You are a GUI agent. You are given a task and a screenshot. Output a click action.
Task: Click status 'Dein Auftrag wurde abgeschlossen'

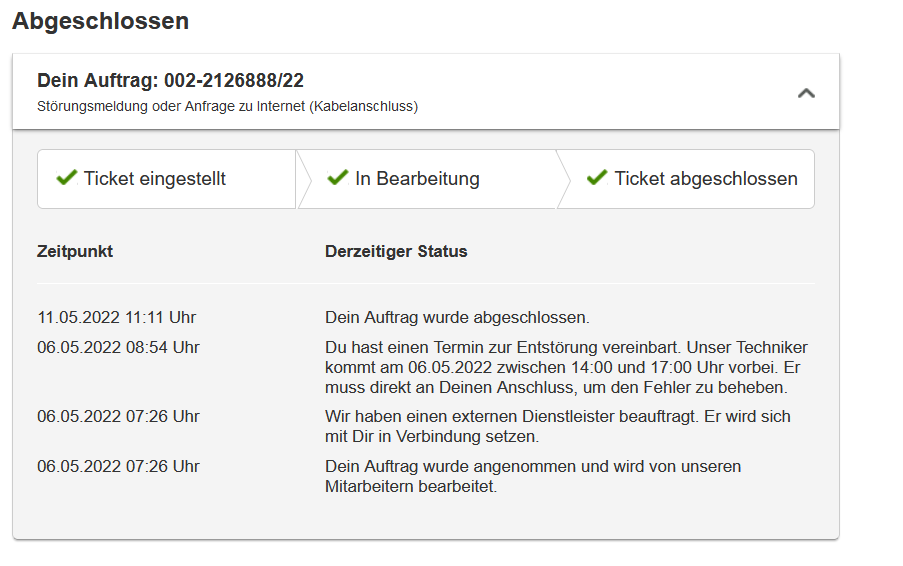(457, 318)
